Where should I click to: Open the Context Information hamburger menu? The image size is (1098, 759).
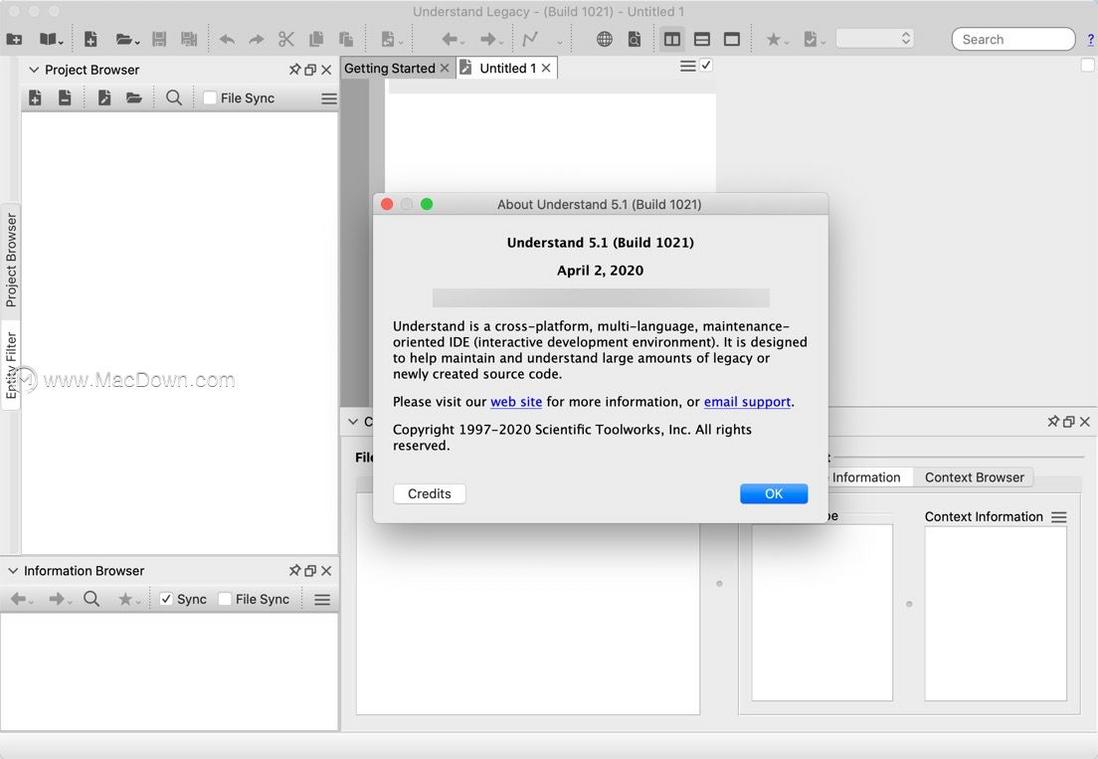(x=1059, y=517)
